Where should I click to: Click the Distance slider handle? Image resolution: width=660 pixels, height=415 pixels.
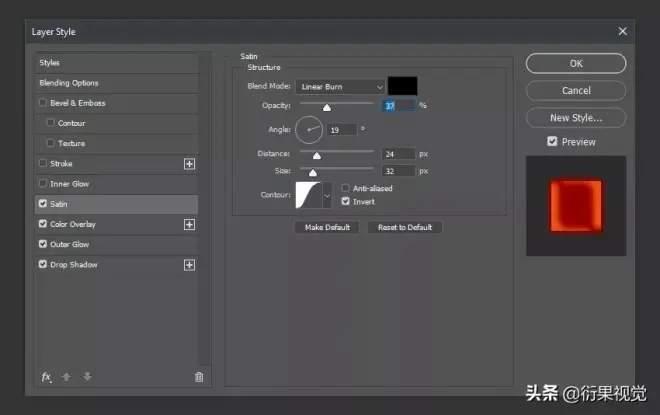tap(317, 156)
